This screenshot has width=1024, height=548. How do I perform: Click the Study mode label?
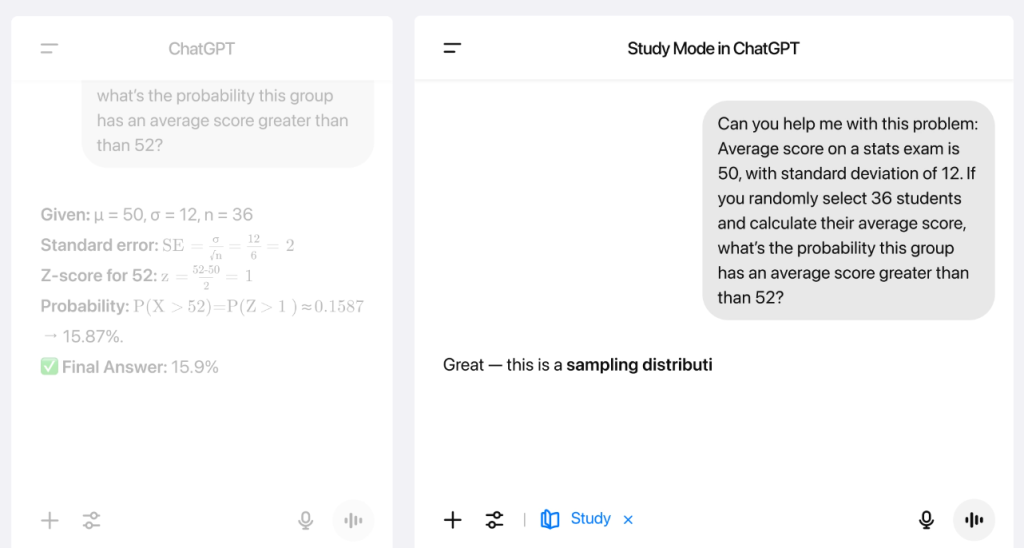(590, 519)
